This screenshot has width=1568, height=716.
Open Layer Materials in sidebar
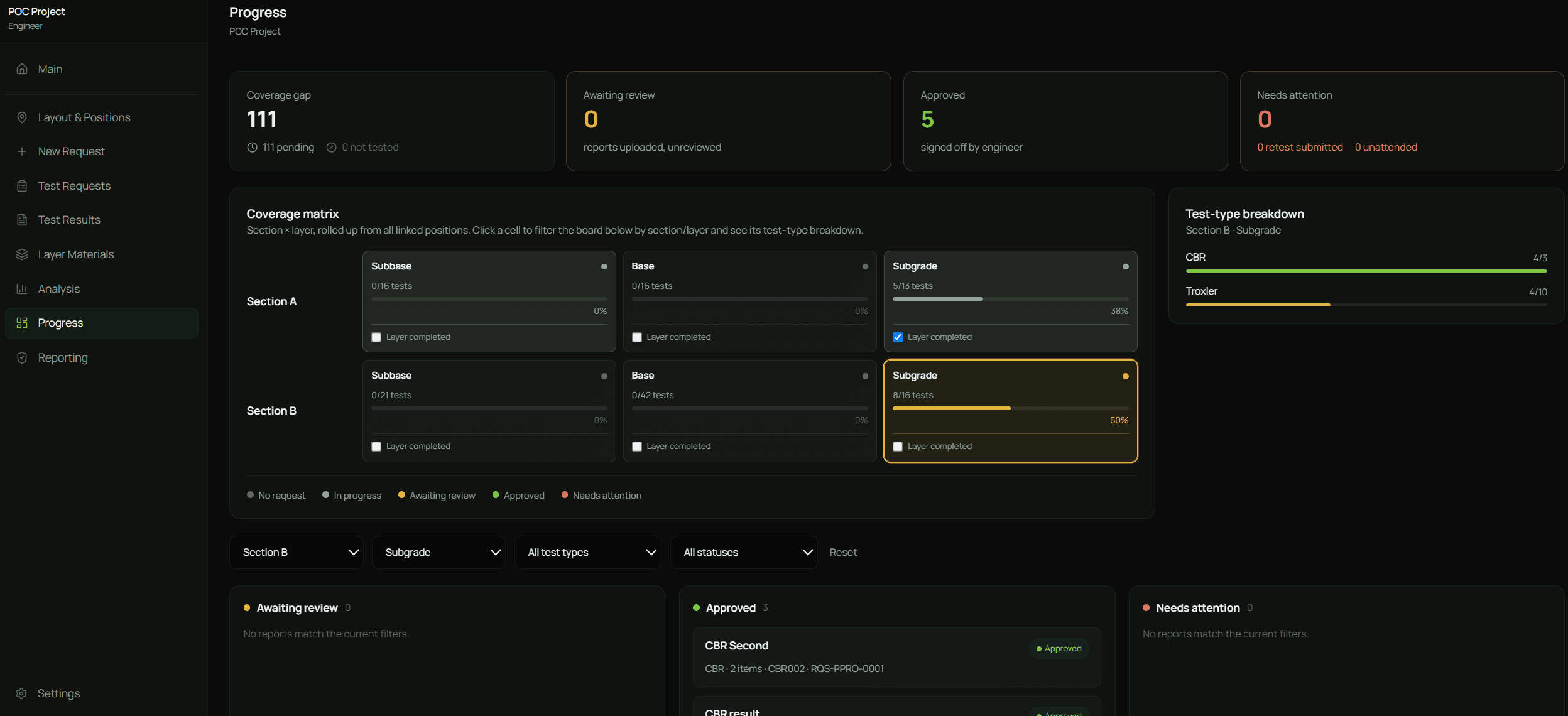tap(102, 254)
